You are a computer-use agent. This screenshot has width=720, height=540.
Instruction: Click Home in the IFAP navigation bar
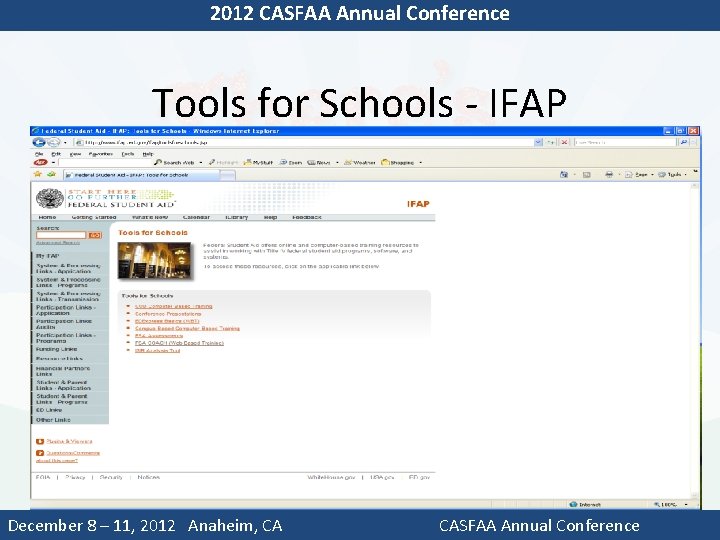tap(47, 218)
